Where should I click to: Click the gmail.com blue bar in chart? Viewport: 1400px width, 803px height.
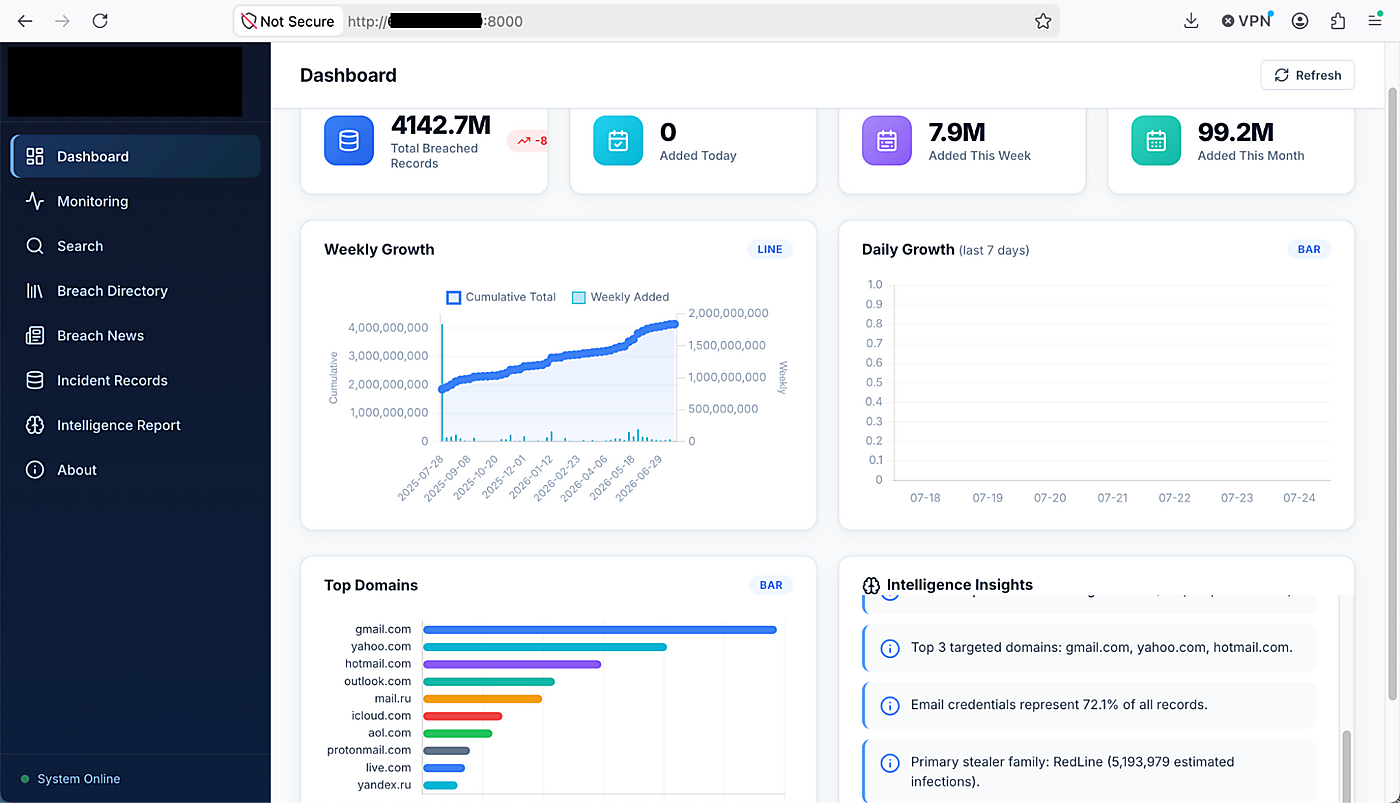(x=600, y=629)
